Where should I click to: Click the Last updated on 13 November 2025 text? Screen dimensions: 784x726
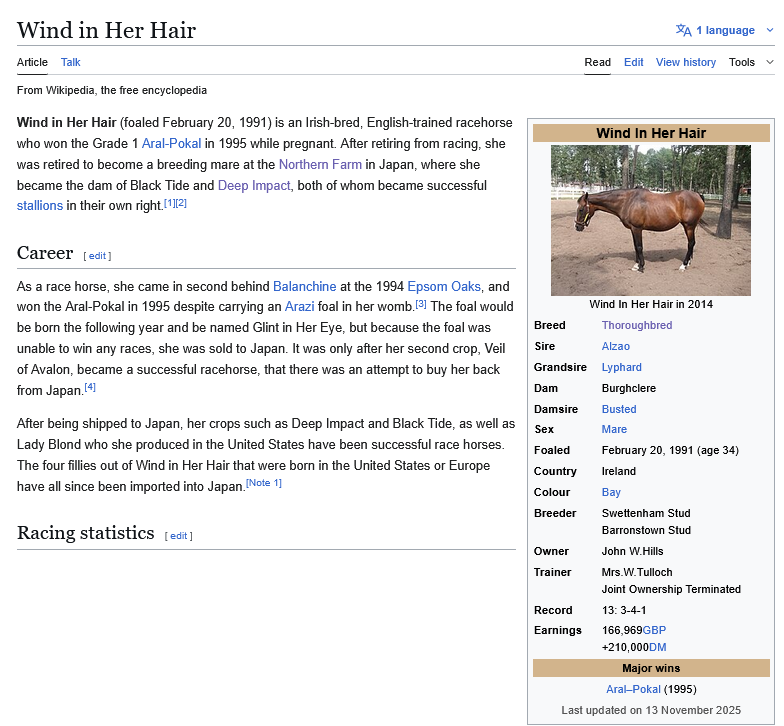click(651, 710)
